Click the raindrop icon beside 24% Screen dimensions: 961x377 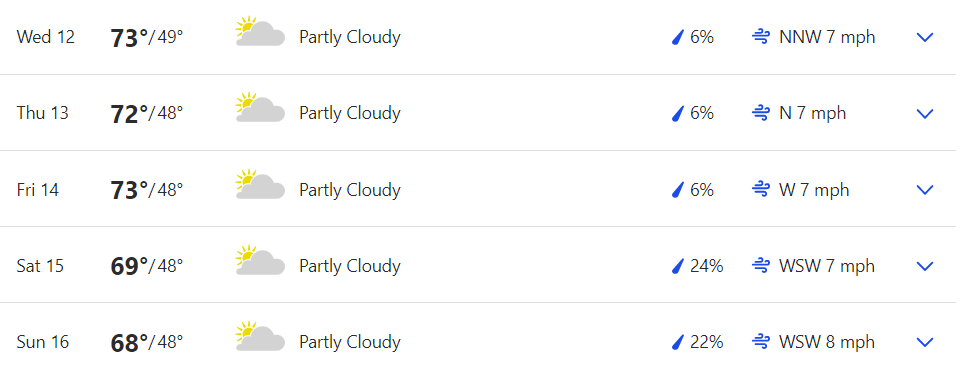point(677,266)
